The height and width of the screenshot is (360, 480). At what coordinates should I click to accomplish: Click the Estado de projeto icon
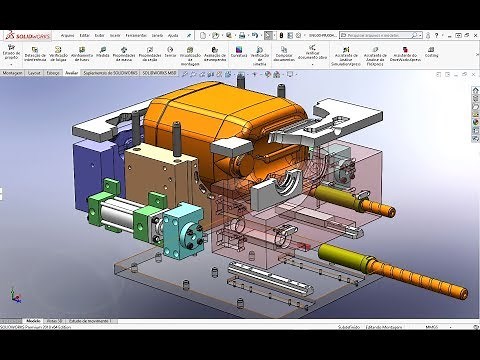pos(11,52)
